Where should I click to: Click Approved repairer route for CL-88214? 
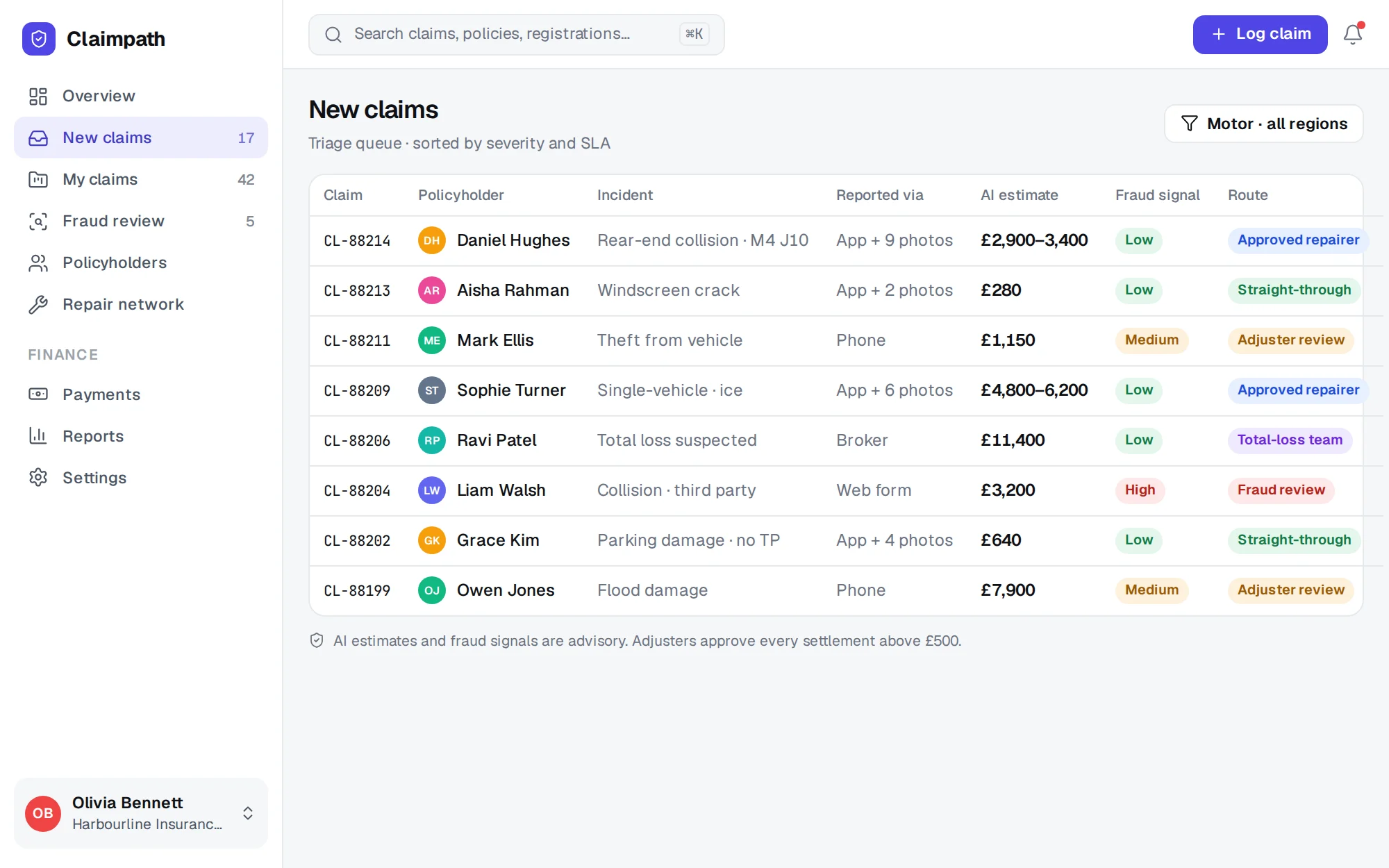1298,240
